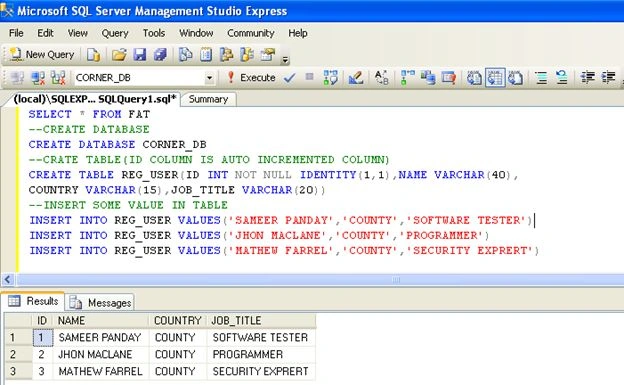Click the Object Explorer icon

point(226,55)
